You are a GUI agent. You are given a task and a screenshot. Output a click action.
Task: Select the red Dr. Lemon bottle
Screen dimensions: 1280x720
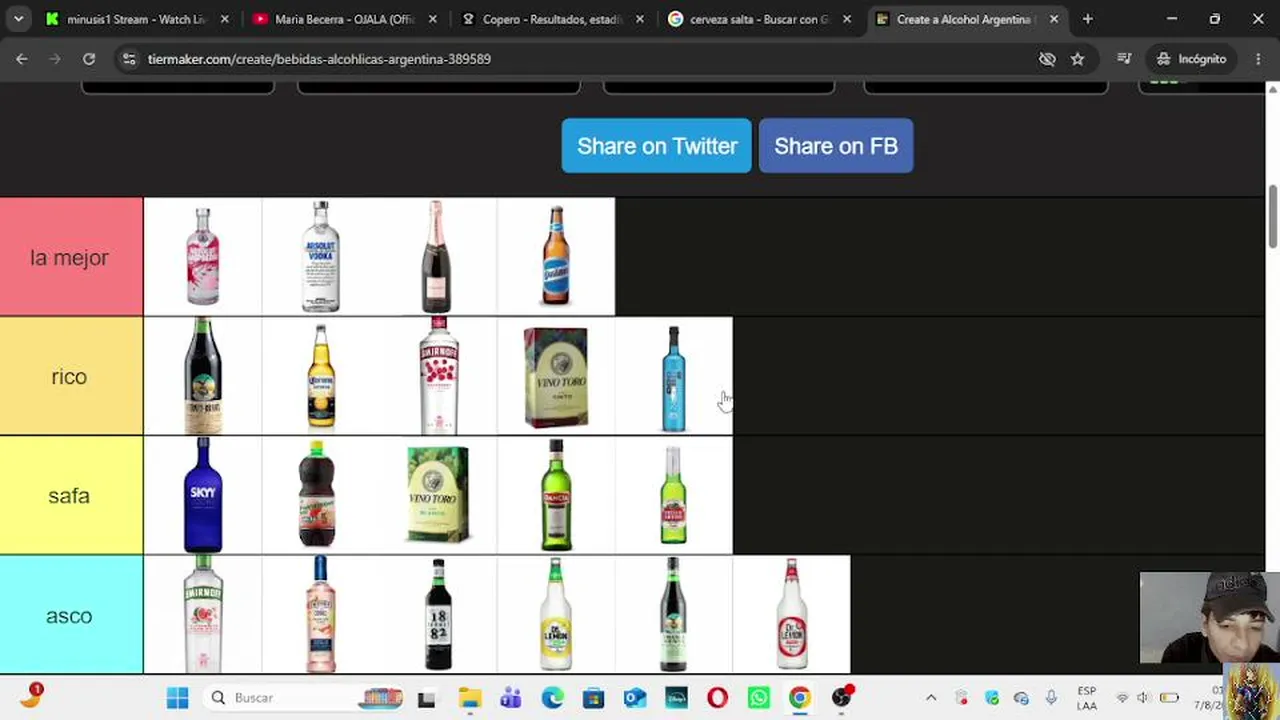(x=792, y=616)
